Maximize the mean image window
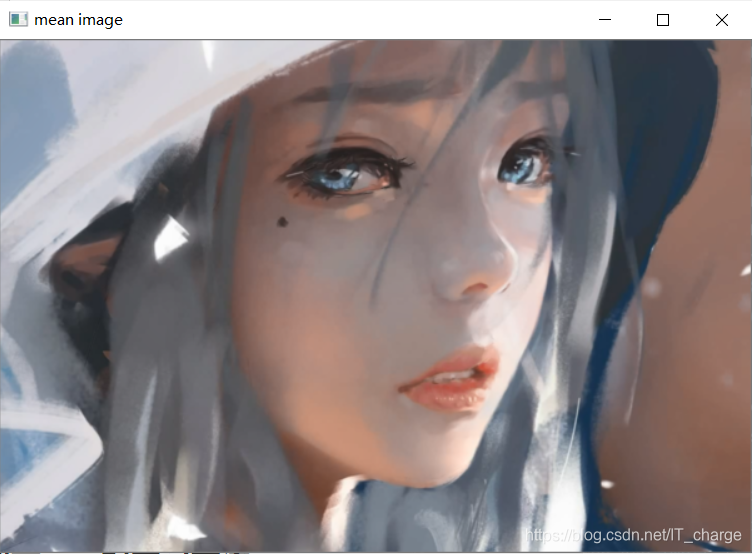The image size is (752, 554). coord(663,20)
